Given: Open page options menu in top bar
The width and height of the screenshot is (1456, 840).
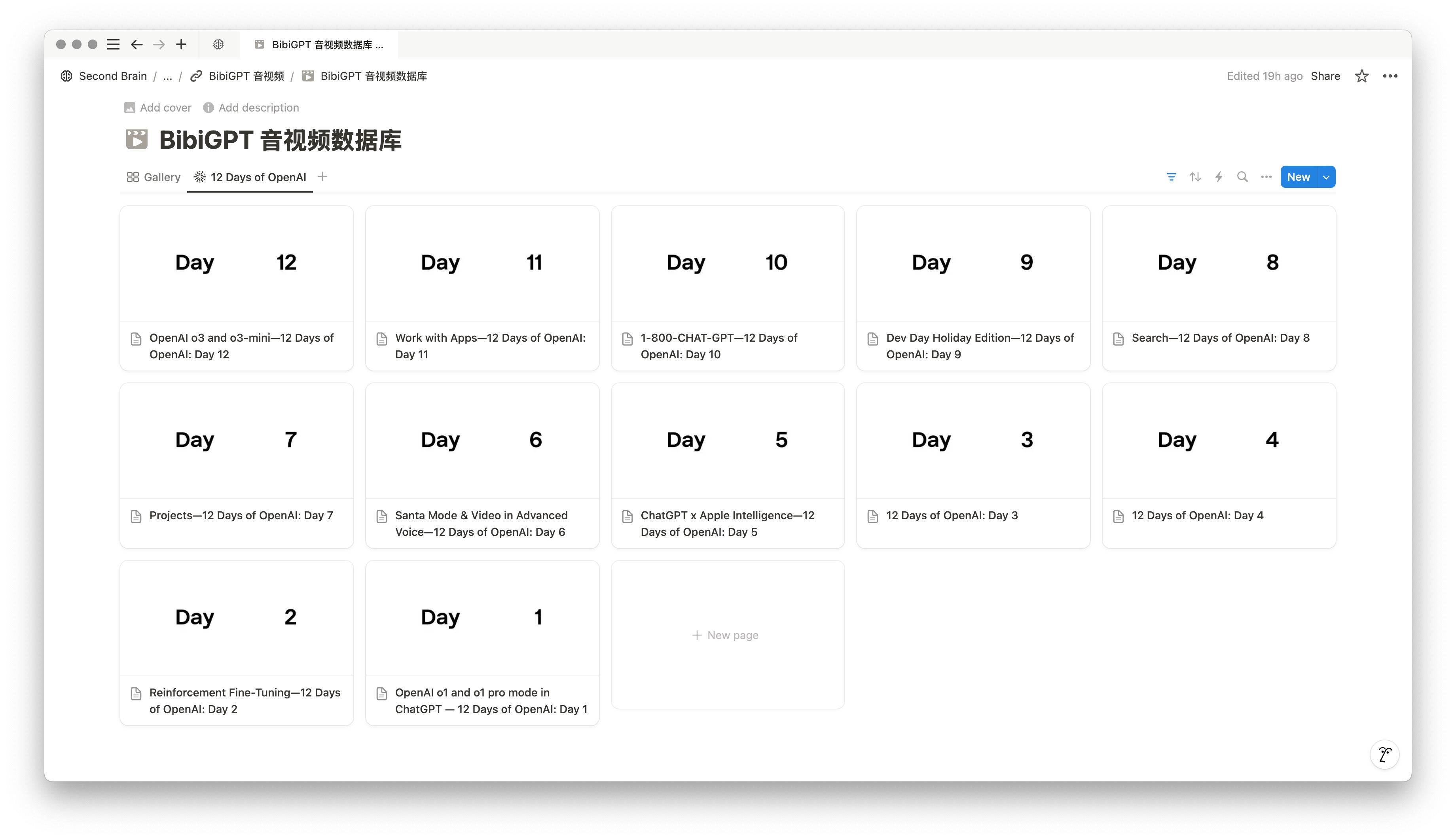Looking at the screenshot, I should pyautogui.click(x=1390, y=76).
